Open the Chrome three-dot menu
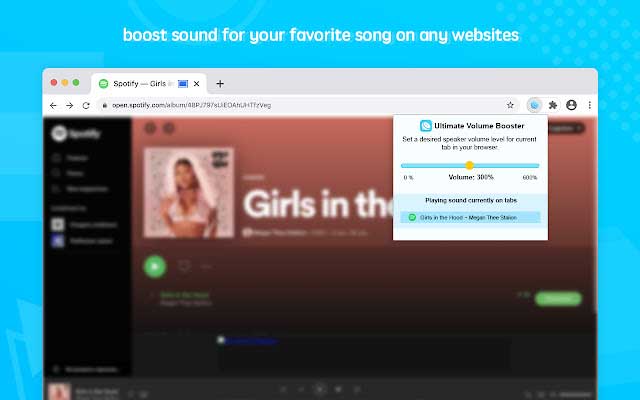 (589, 105)
